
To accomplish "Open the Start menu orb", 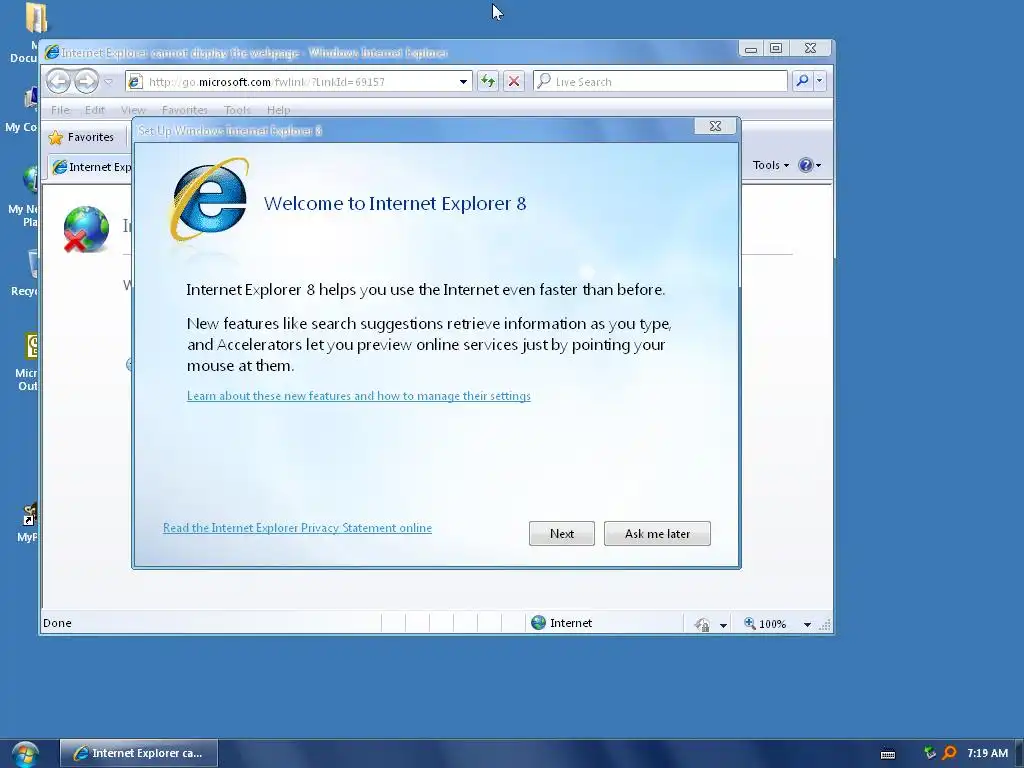I will tap(24, 754).
